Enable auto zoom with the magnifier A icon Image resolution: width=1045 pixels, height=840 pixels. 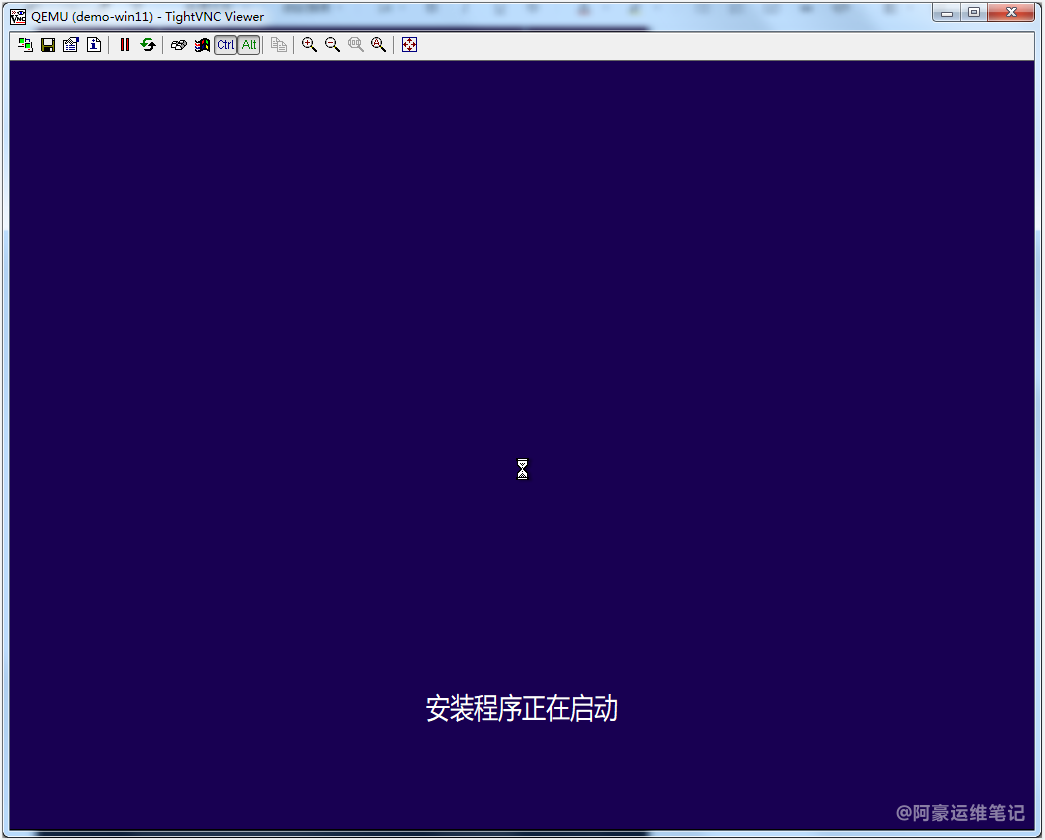tap(379, 45)
